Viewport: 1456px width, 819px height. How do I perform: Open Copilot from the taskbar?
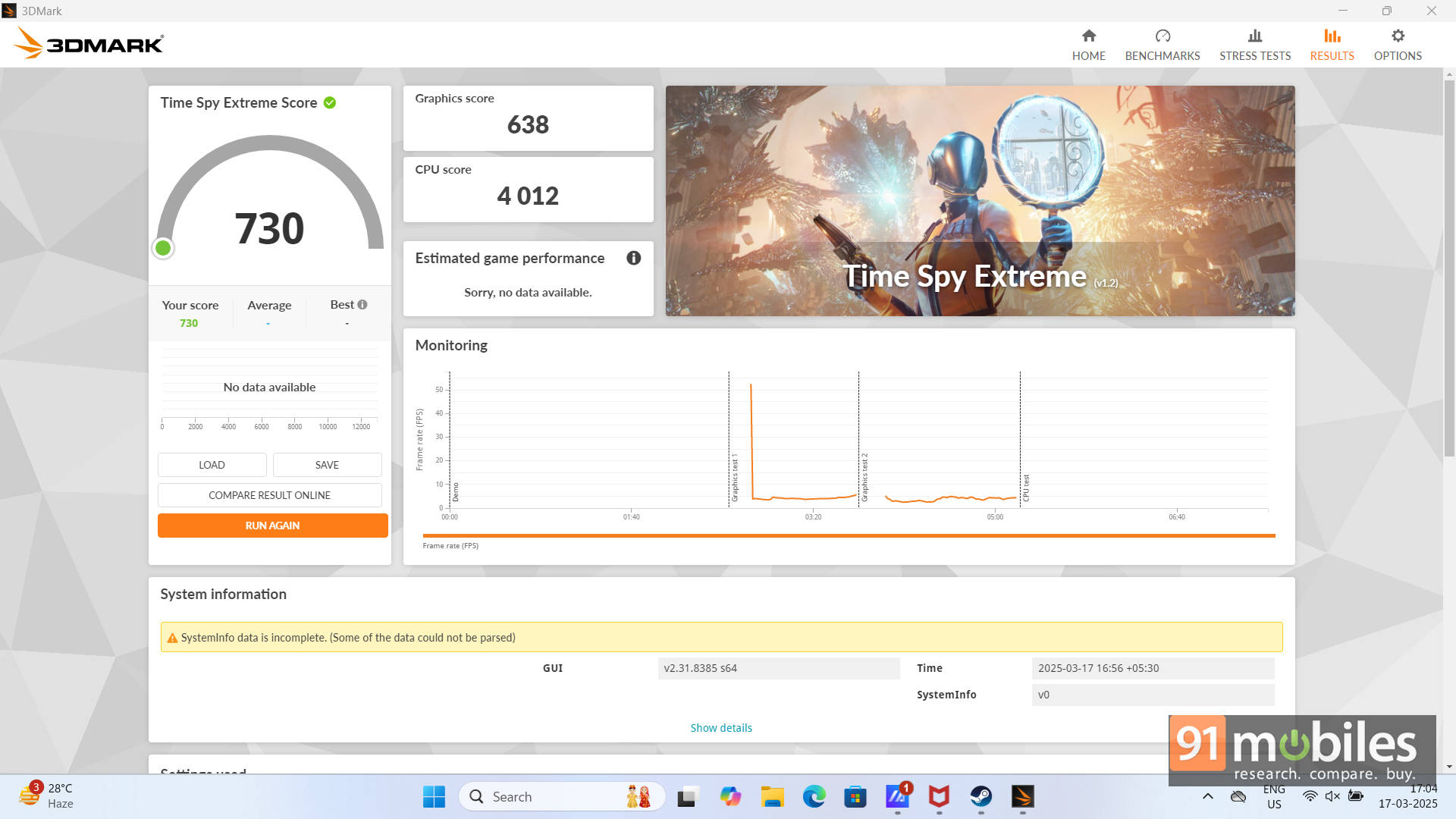730,796
